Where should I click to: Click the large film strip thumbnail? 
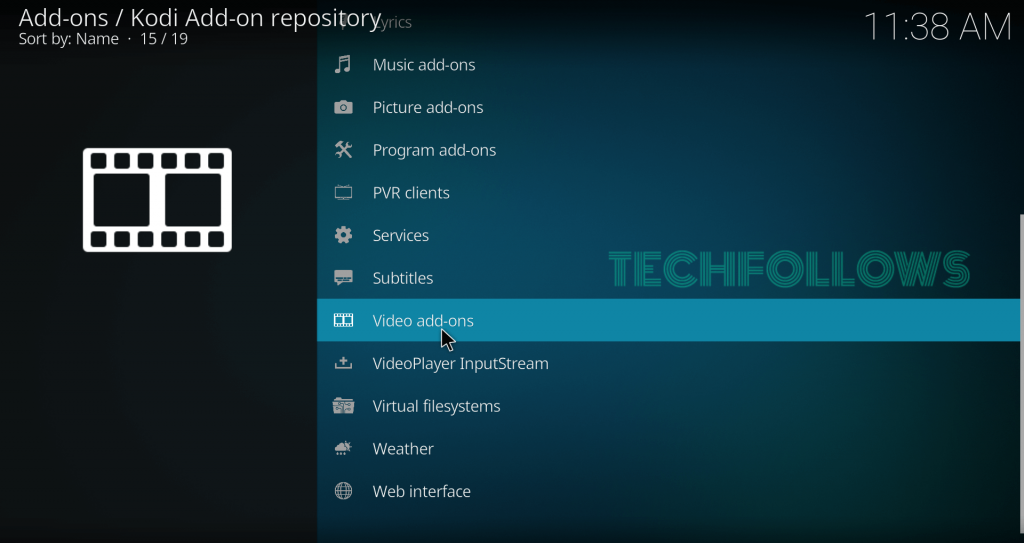[157, 200]
